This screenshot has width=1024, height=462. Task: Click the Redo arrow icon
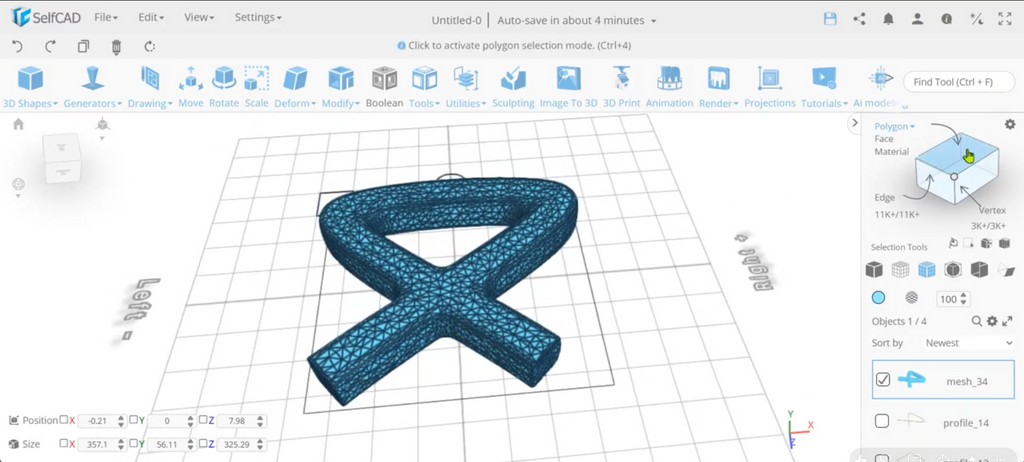coord(50,46)
